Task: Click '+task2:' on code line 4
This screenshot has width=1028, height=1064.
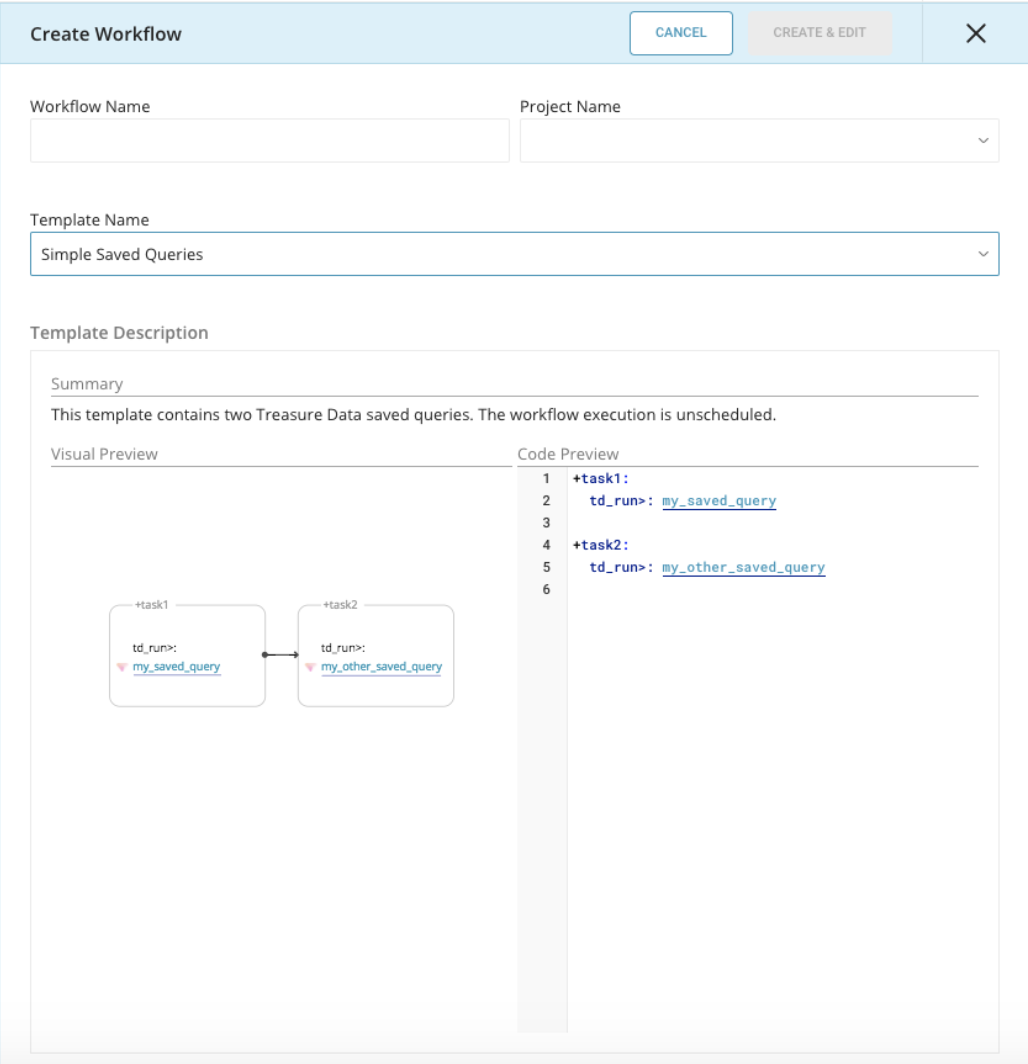Action: coord(601,545)
